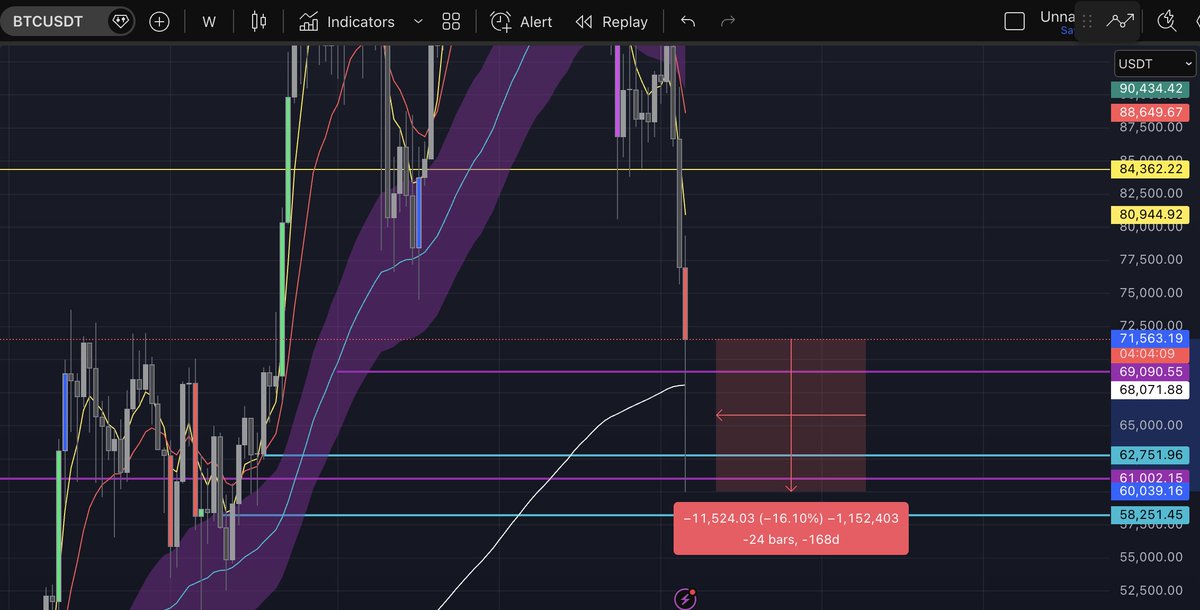Click the Alert clock icon
Screen dimensions: 1200x610
(503, 21)
